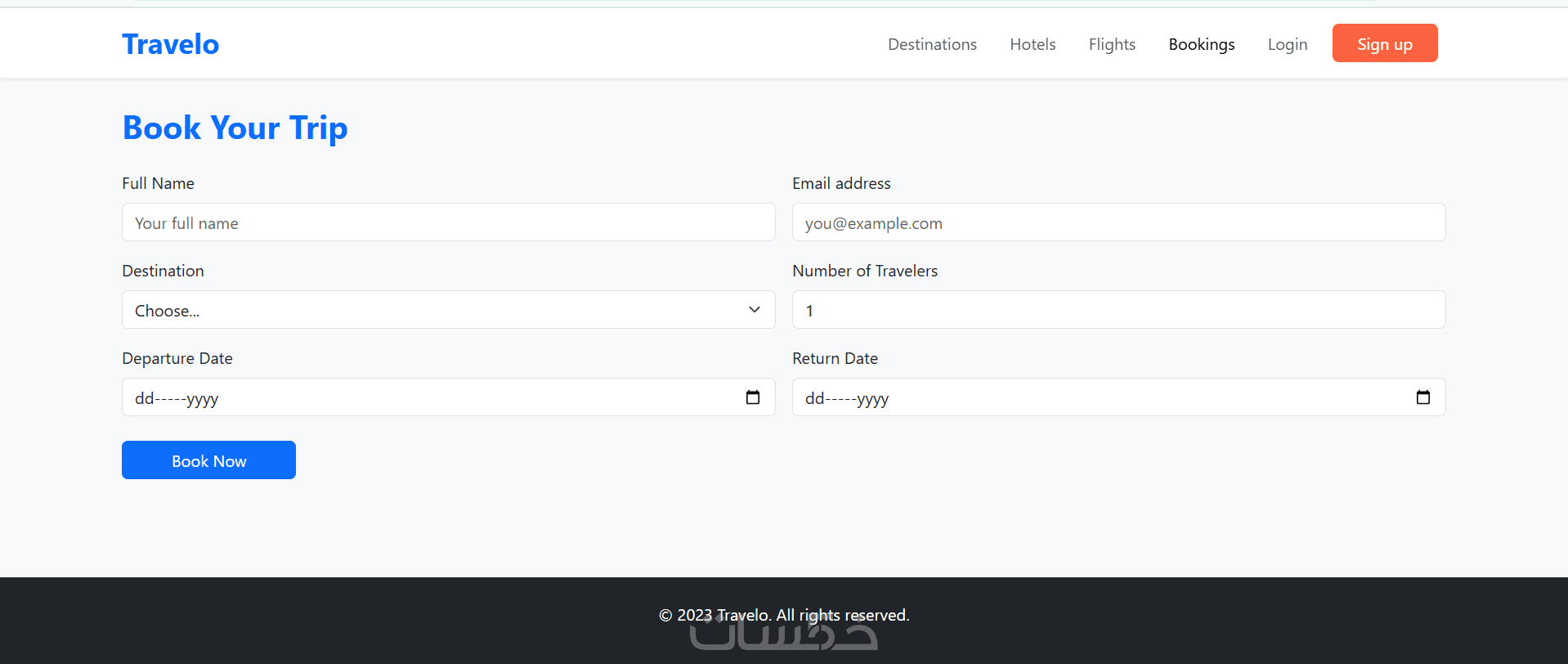Click the Full Name label

point(158,183)
